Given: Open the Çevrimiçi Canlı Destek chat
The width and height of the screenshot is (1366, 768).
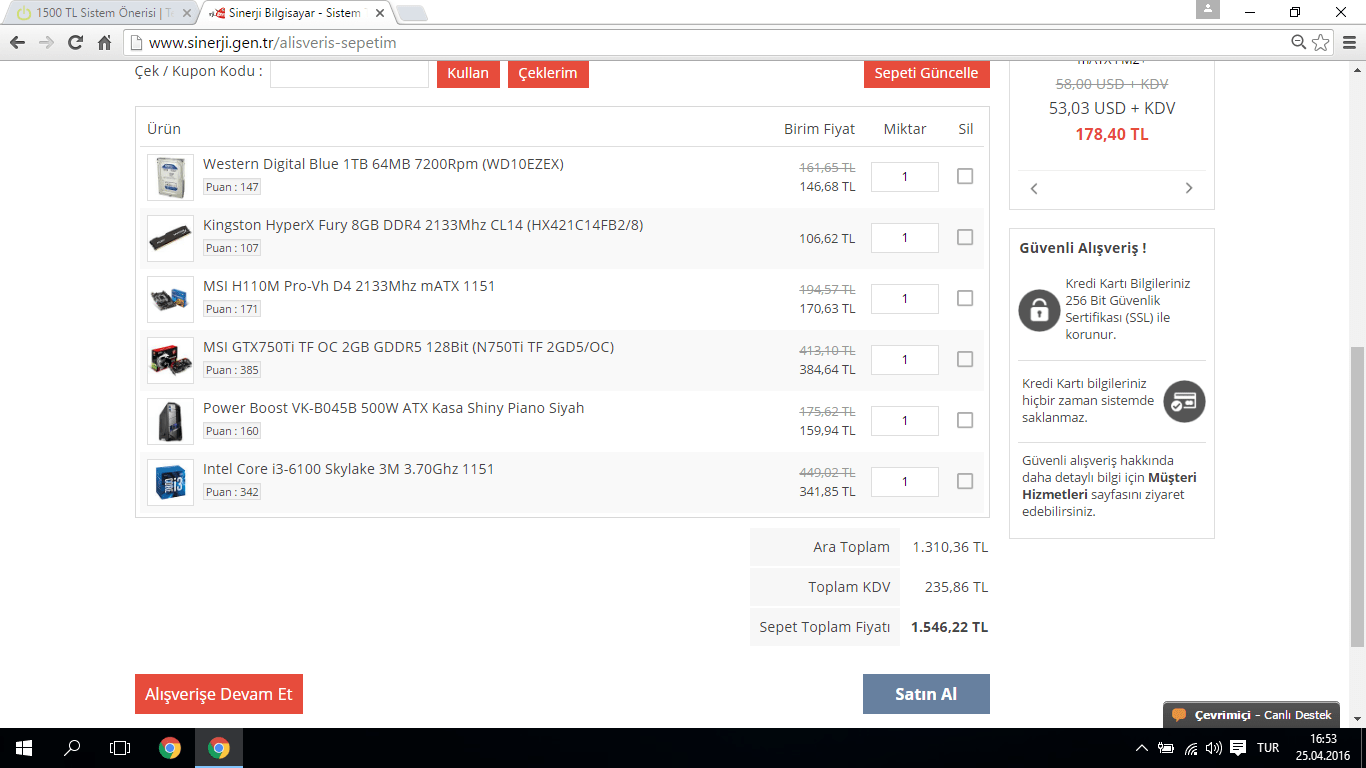Looking at the screenshot, I should coord(1251,715).
